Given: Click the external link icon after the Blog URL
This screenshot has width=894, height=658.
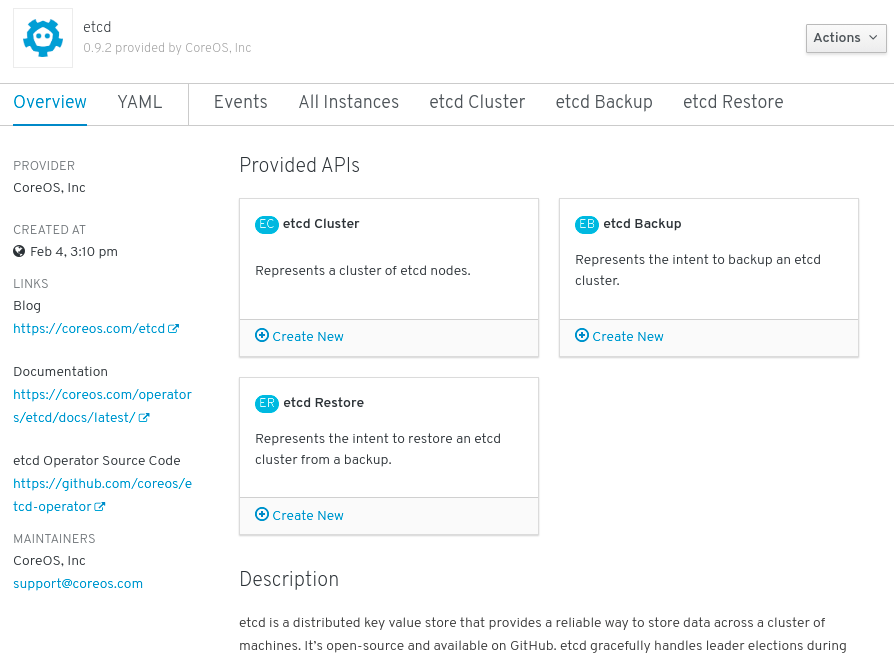Looking at the screenshot, I should (173, 328).
